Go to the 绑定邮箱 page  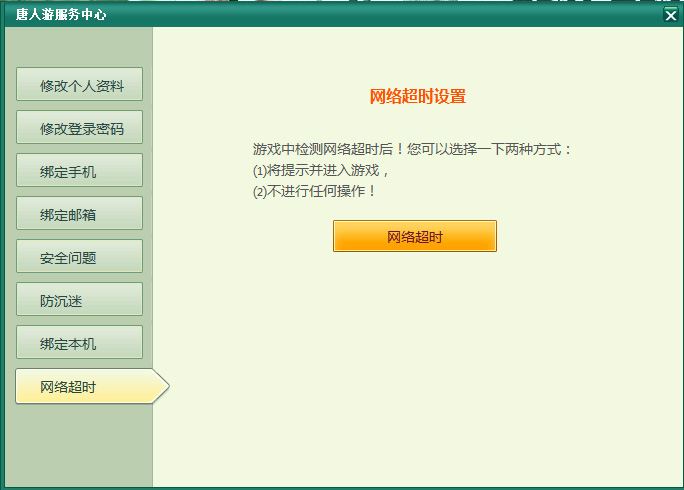tap(80, 214)
